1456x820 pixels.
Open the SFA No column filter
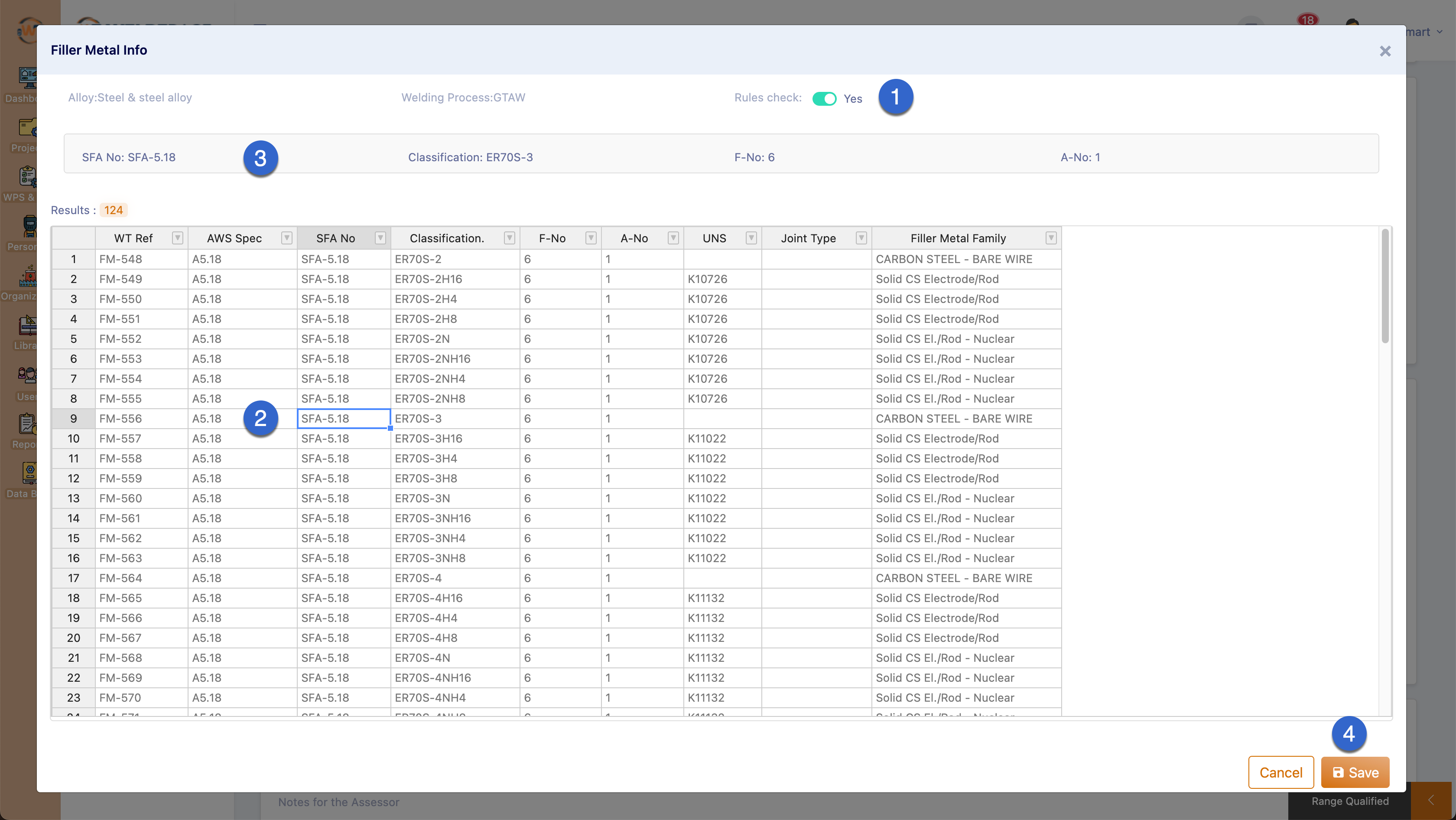point(380,238)
